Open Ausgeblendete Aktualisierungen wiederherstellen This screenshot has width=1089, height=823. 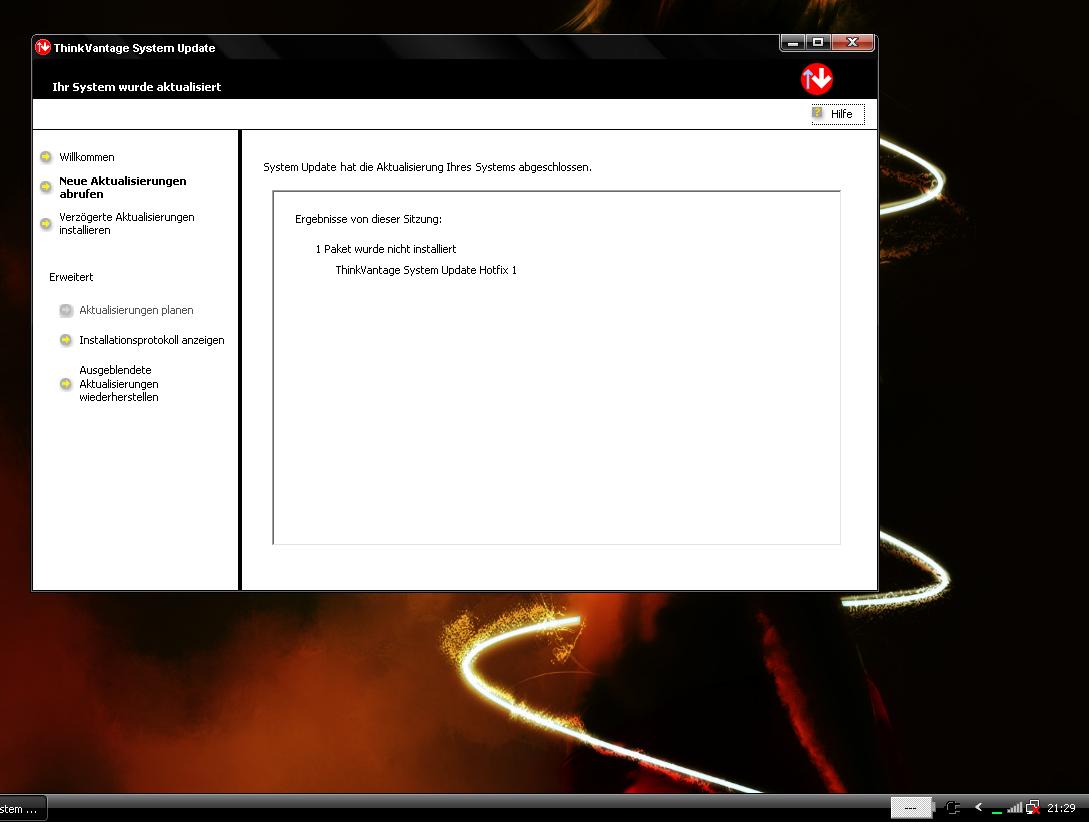pos(119,383)
